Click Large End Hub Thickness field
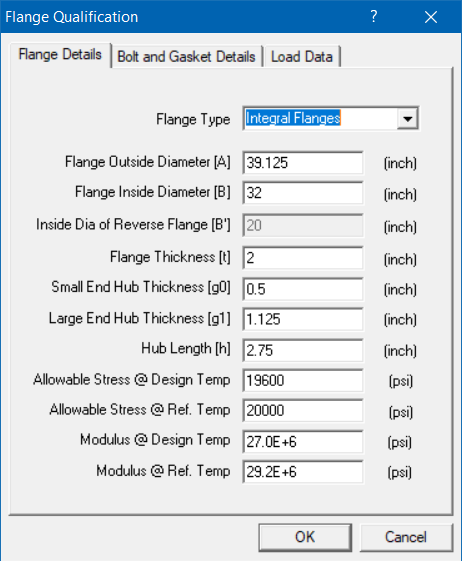This screenshot has height=561, width=462. [303, 319]
